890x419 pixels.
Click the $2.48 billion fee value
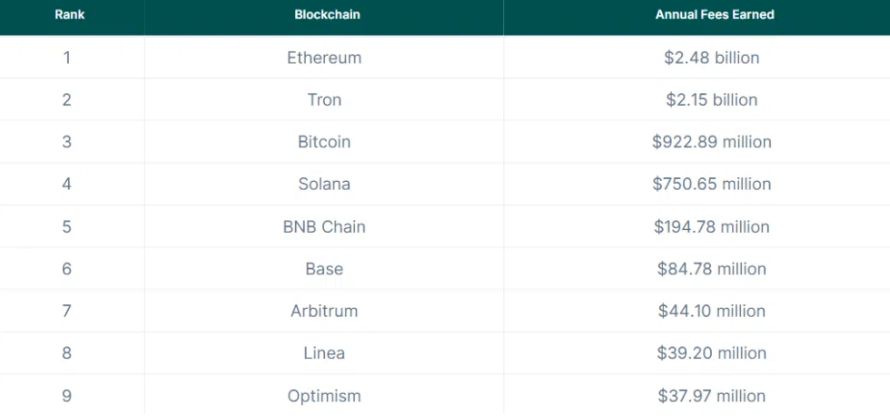[x=712, y=58]
